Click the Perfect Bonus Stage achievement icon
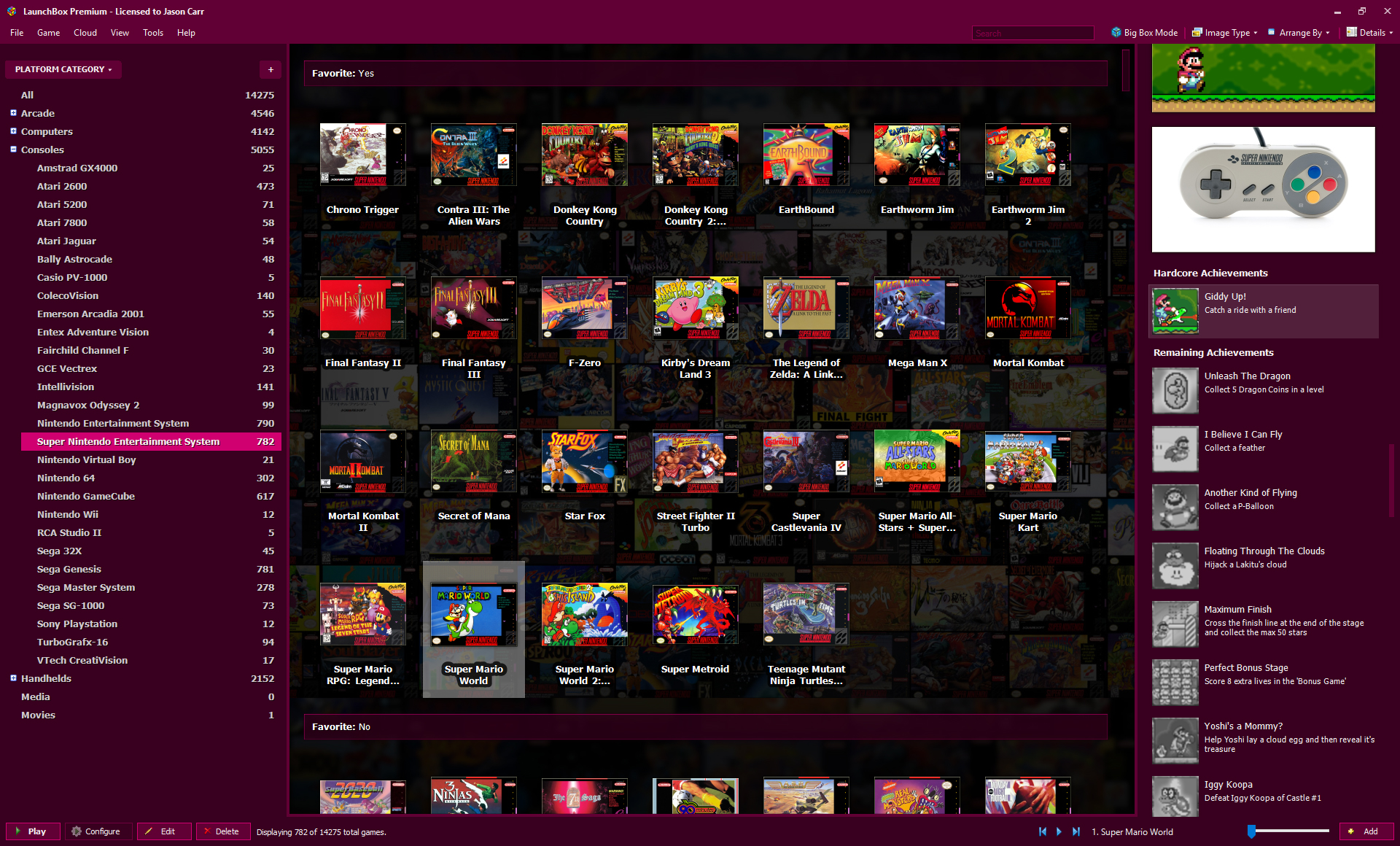 [1175, 682]
